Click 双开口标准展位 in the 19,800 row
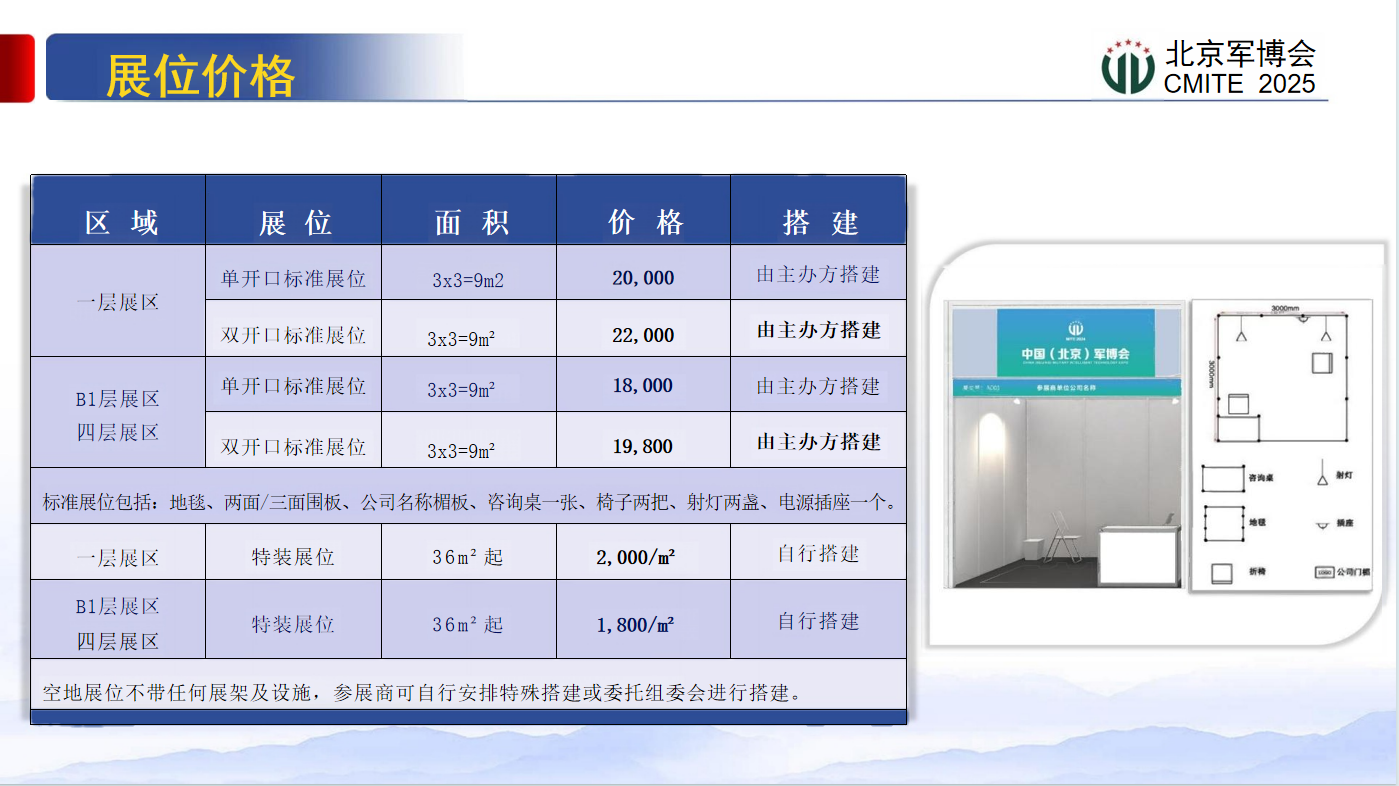The width and height of the screenshot is (1399, 786). pyautogui.click(x=293, y=446)
